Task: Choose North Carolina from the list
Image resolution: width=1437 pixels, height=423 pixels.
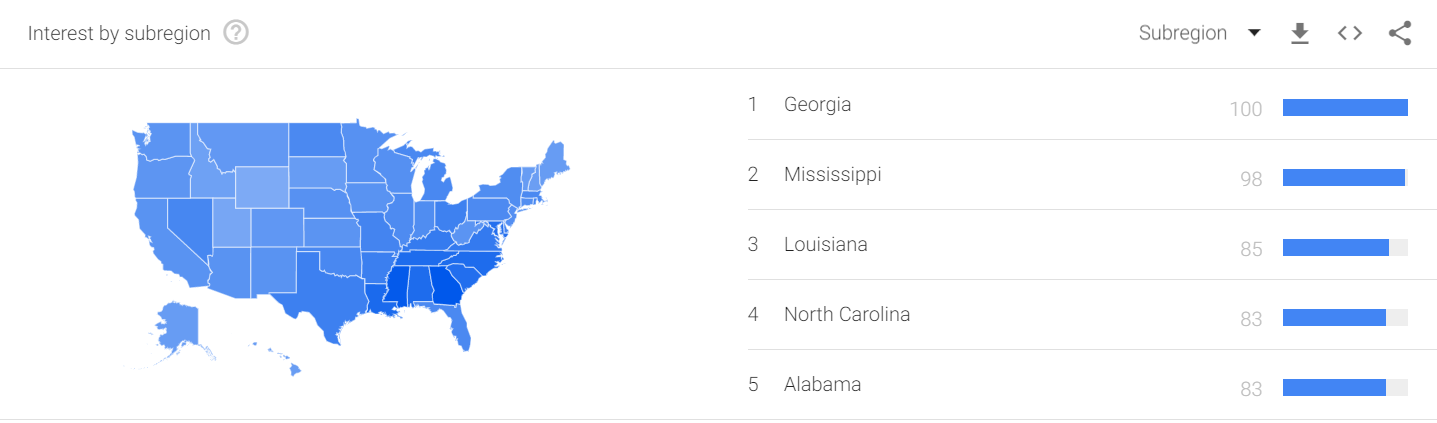Action: click(846, 314)
